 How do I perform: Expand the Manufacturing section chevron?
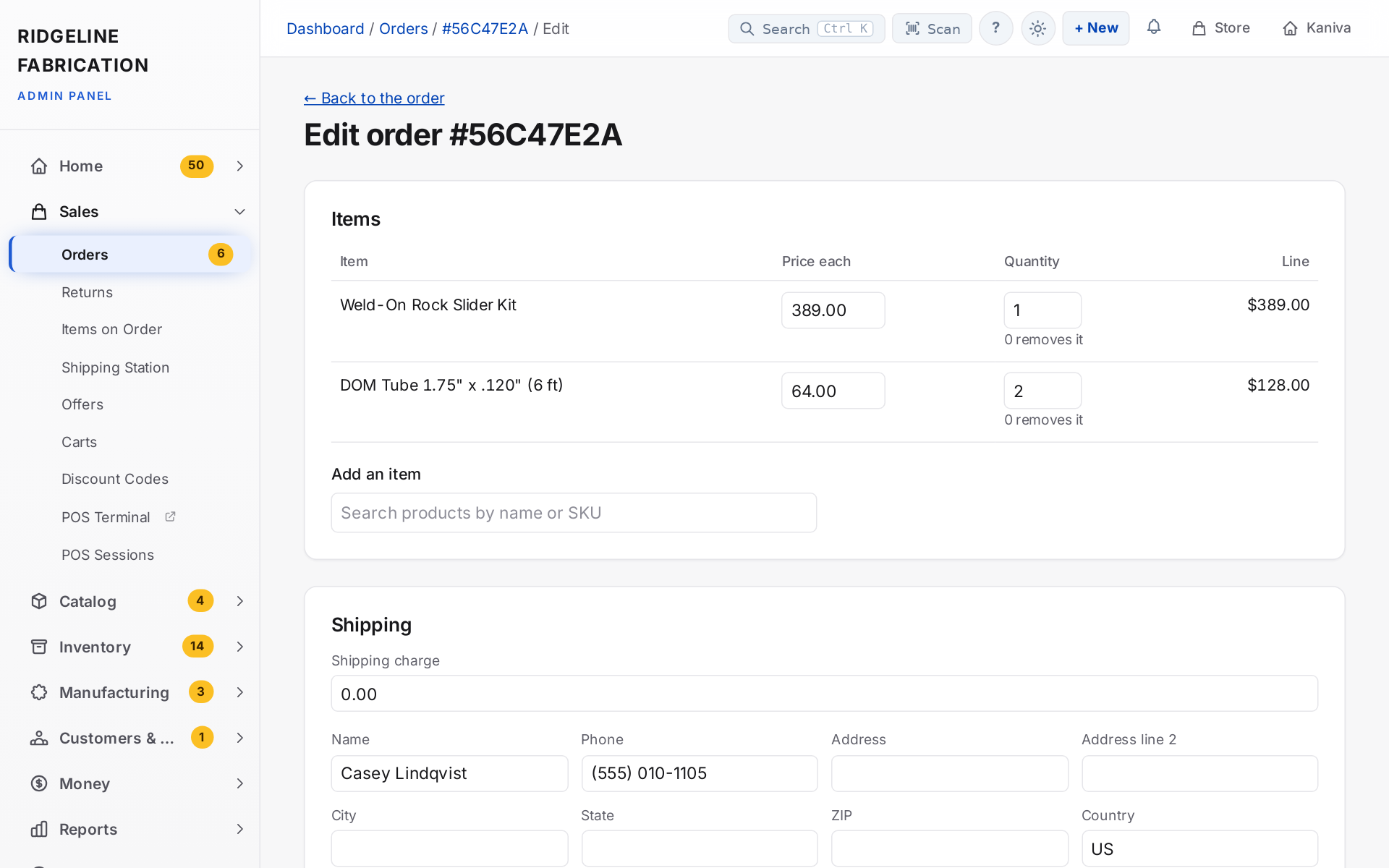coord(239,692)
